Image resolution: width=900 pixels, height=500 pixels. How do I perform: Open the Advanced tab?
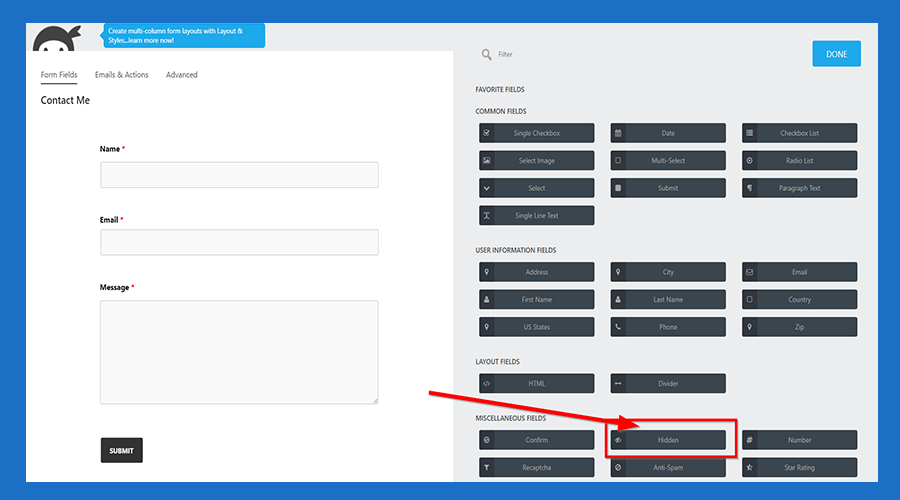point(182,75)
